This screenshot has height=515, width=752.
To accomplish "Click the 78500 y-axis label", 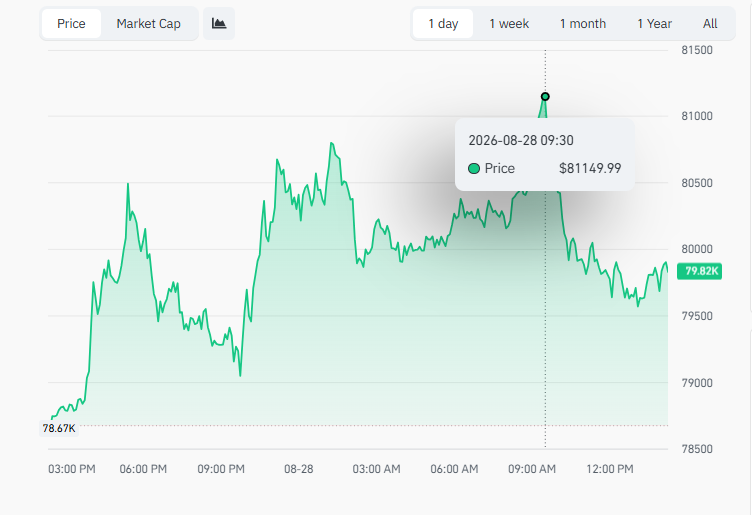I will [697, 449].
